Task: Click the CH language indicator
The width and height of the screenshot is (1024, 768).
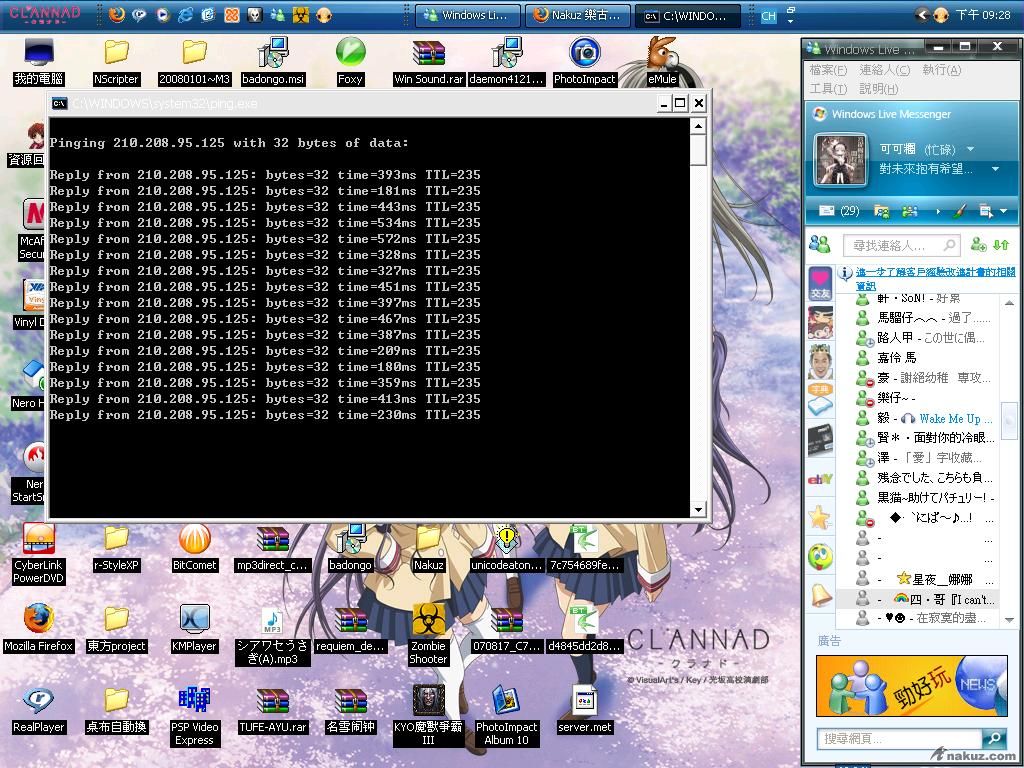Action: click(769, 16)
